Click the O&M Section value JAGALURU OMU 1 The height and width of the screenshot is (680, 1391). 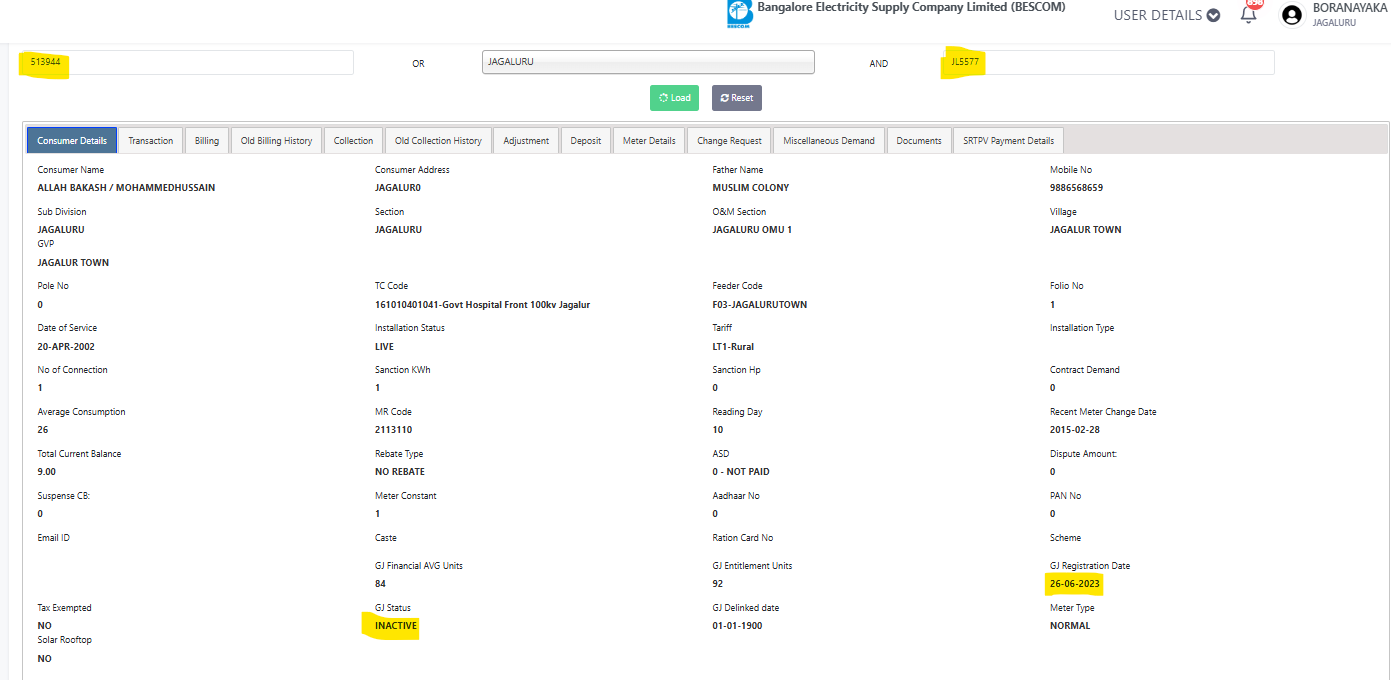[752, 230]
